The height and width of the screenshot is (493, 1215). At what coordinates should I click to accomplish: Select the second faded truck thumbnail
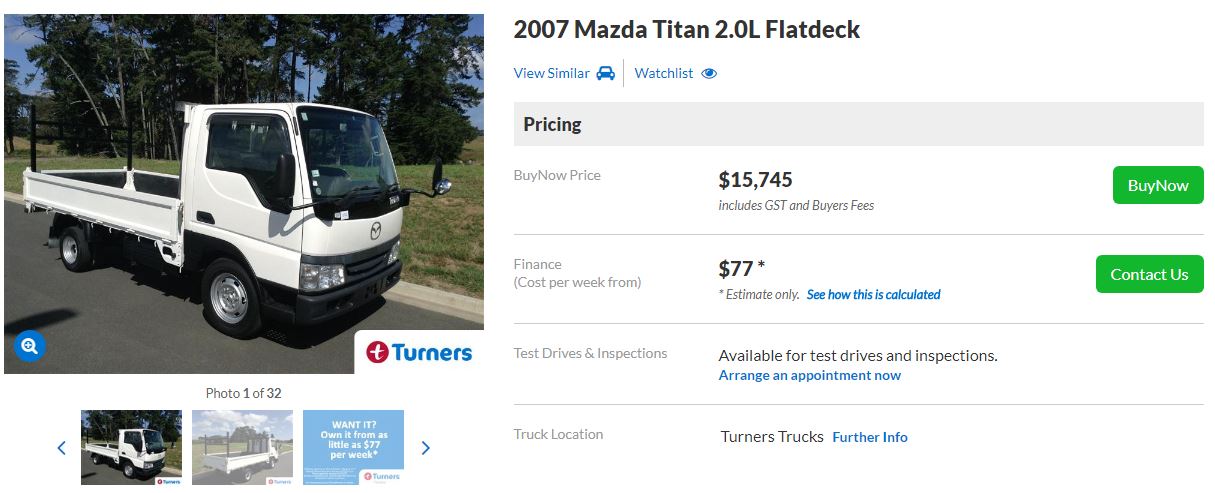(242, 447)
